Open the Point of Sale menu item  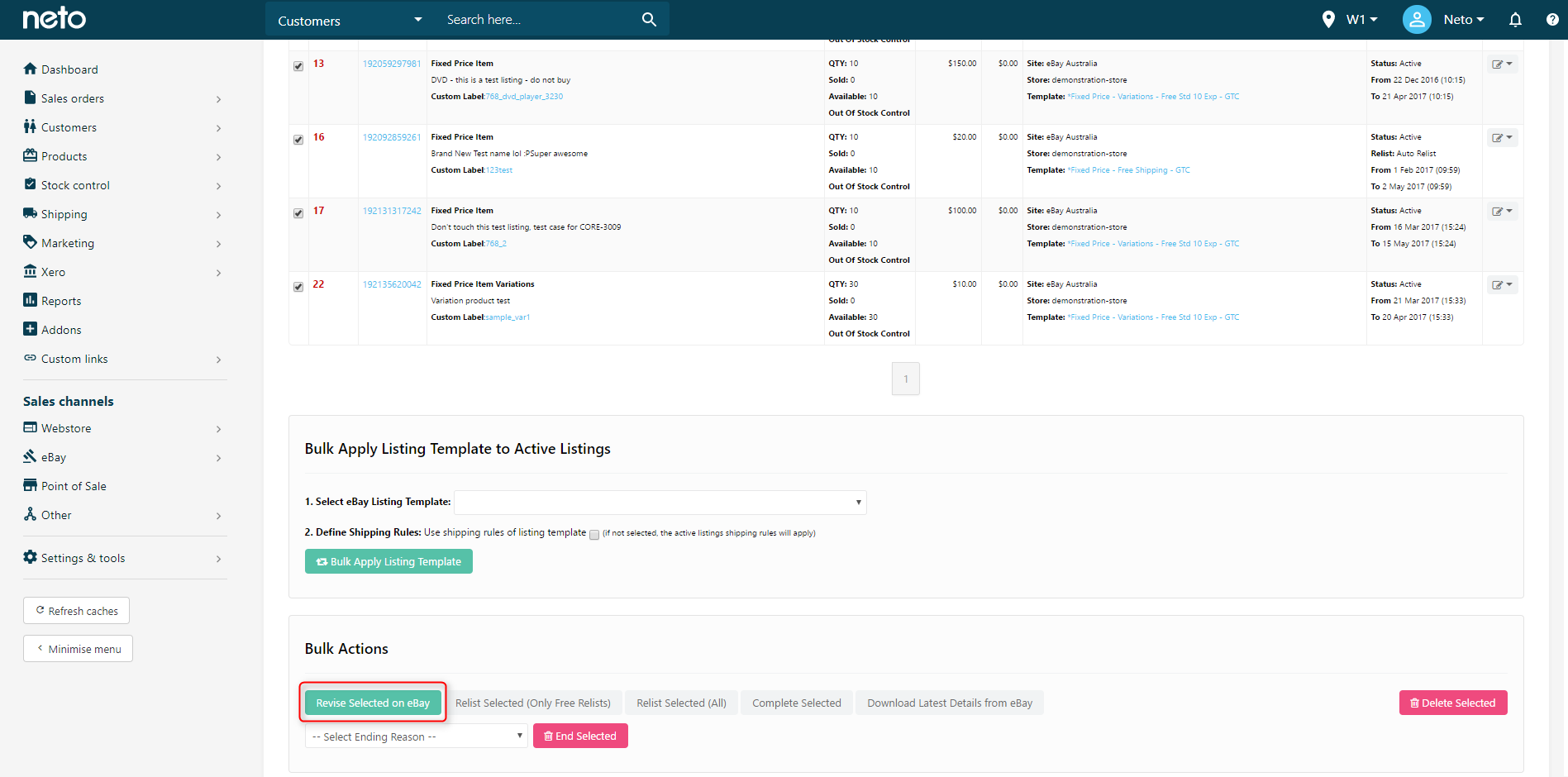74,486
